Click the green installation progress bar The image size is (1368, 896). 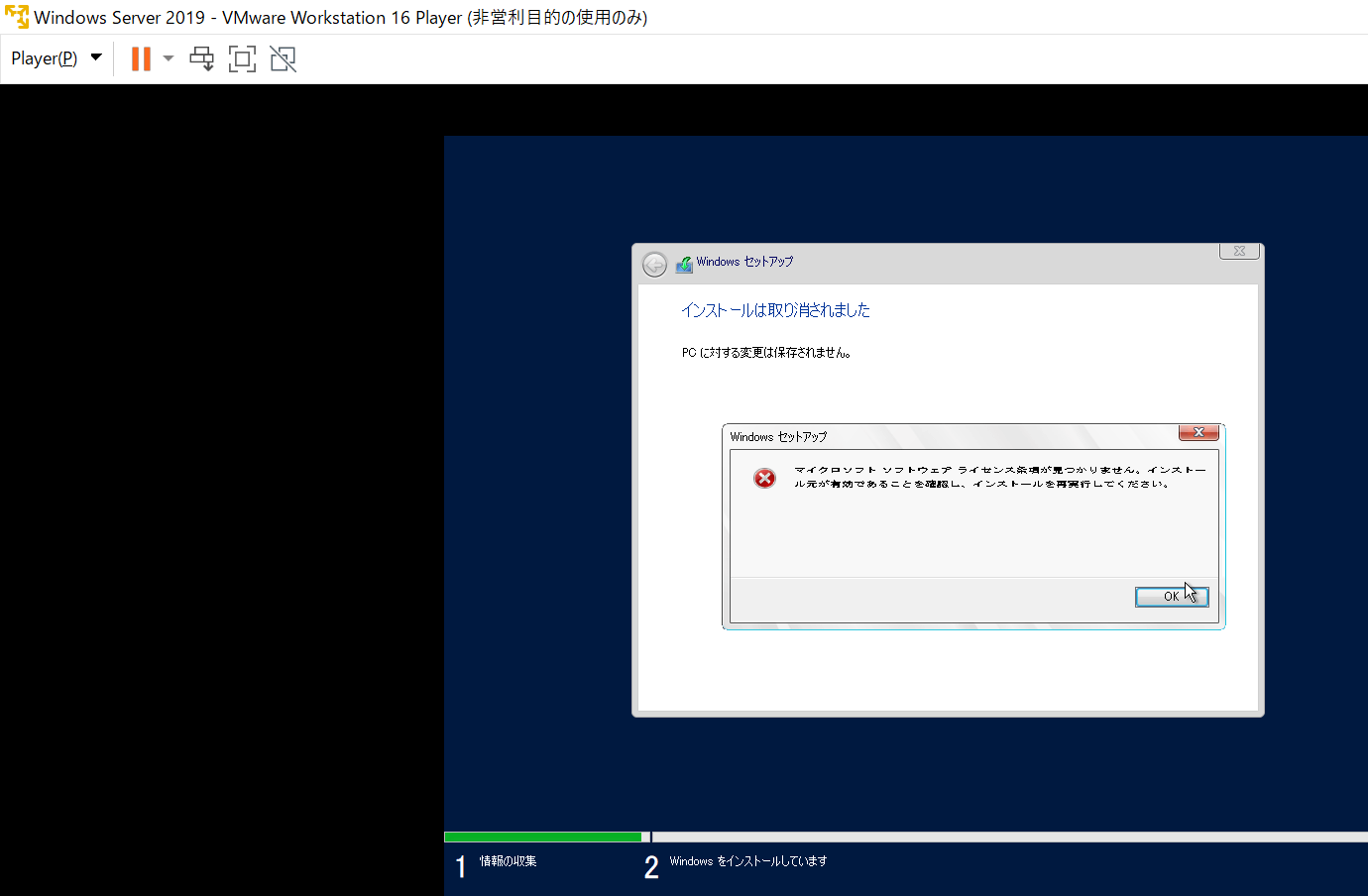543,837
